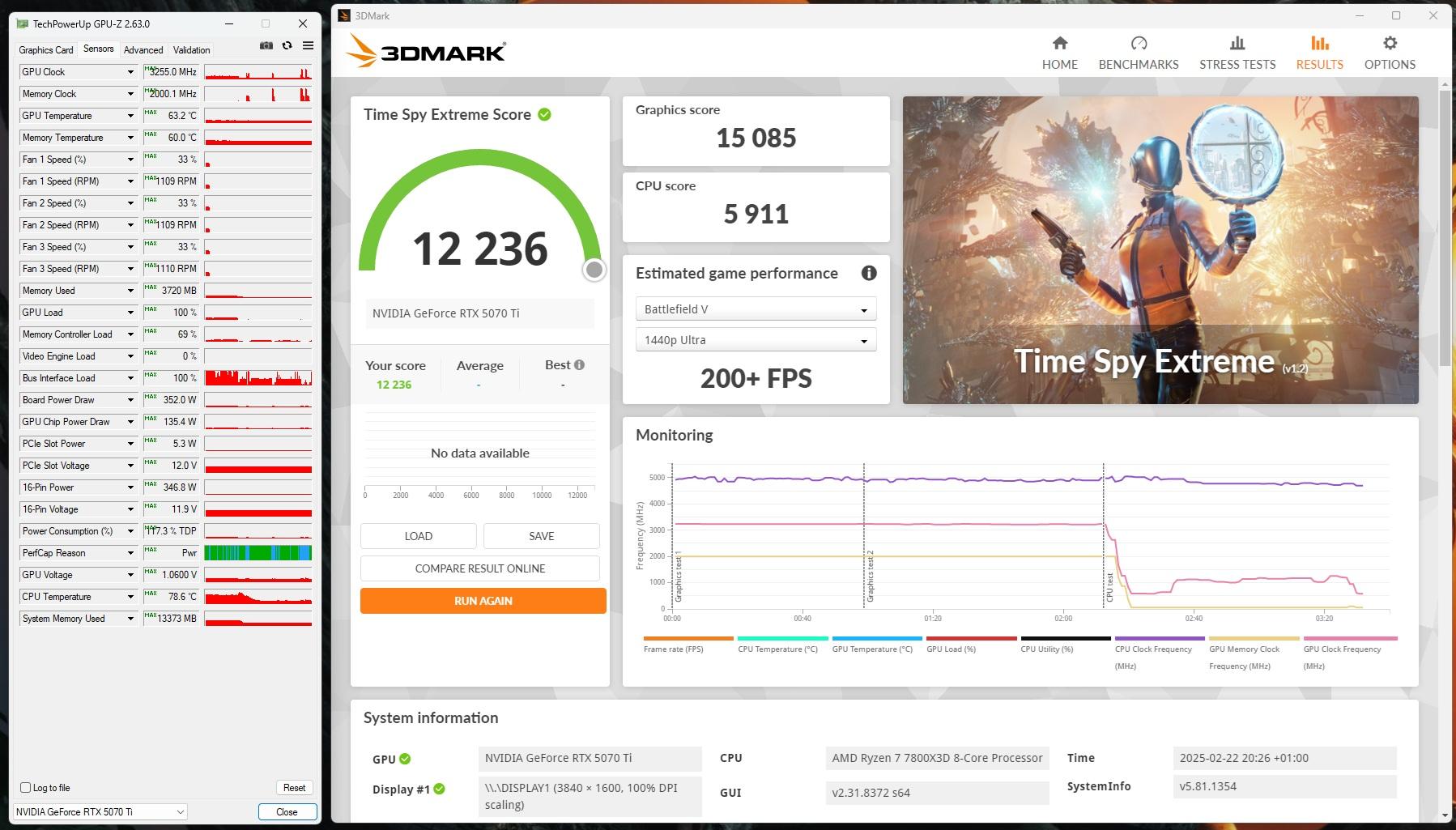Expand the 16-Pin Power sensor dropdown
This screenshot has height=830, width=1456.
130,487
